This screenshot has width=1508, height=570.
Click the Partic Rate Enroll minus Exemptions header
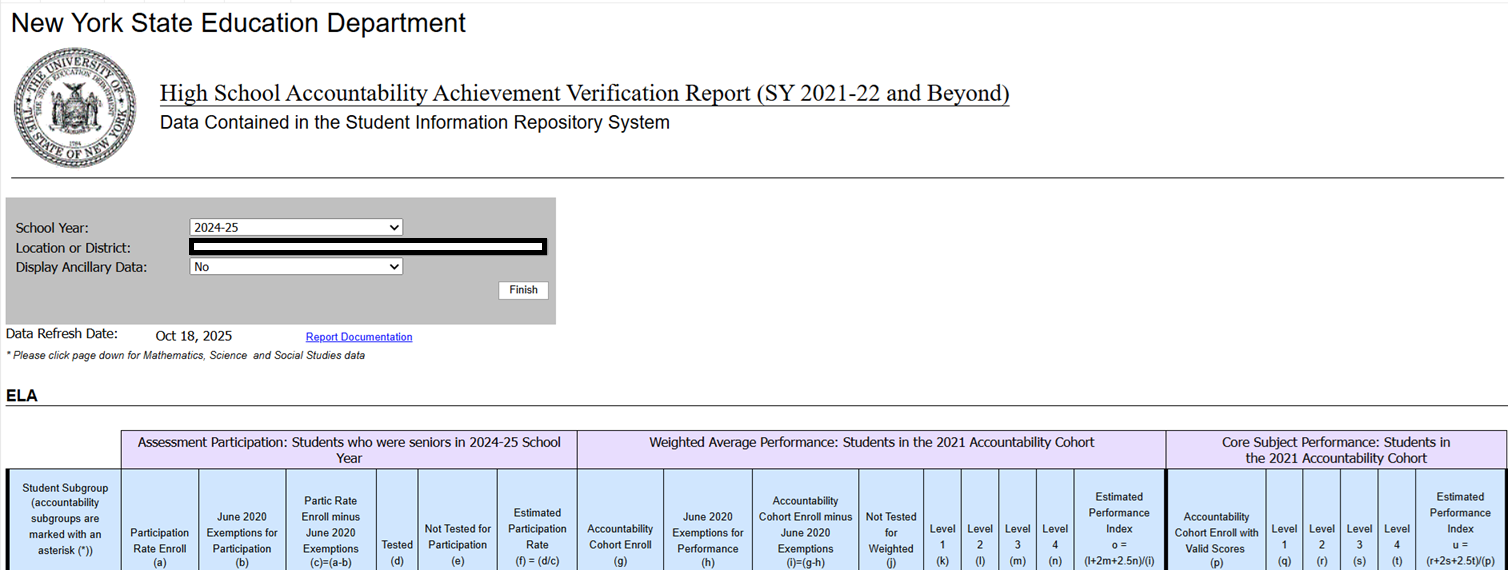point(331,520)
